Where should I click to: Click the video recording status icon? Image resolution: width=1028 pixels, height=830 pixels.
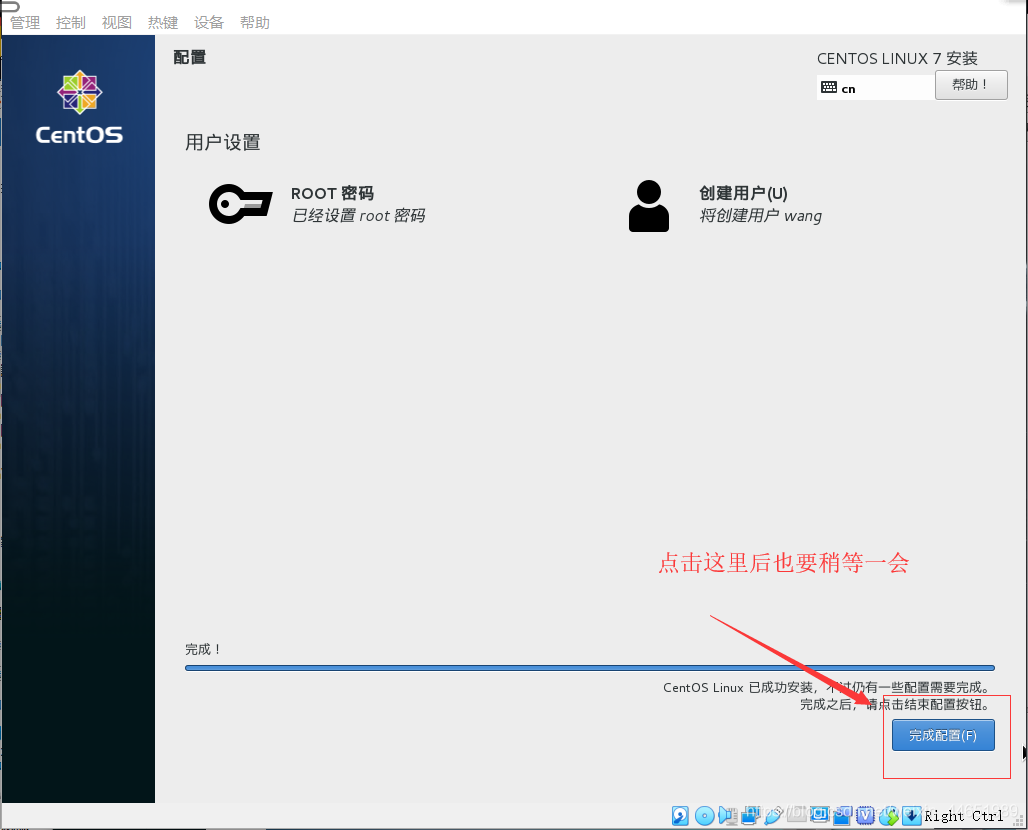[x=842, y=816]
